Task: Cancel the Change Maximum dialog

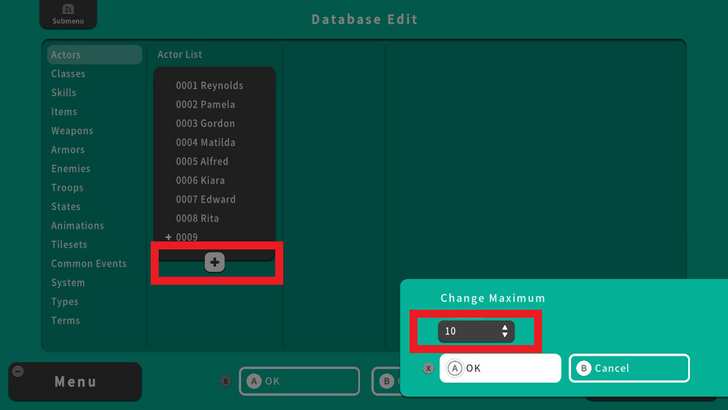Action: [629, 368]
